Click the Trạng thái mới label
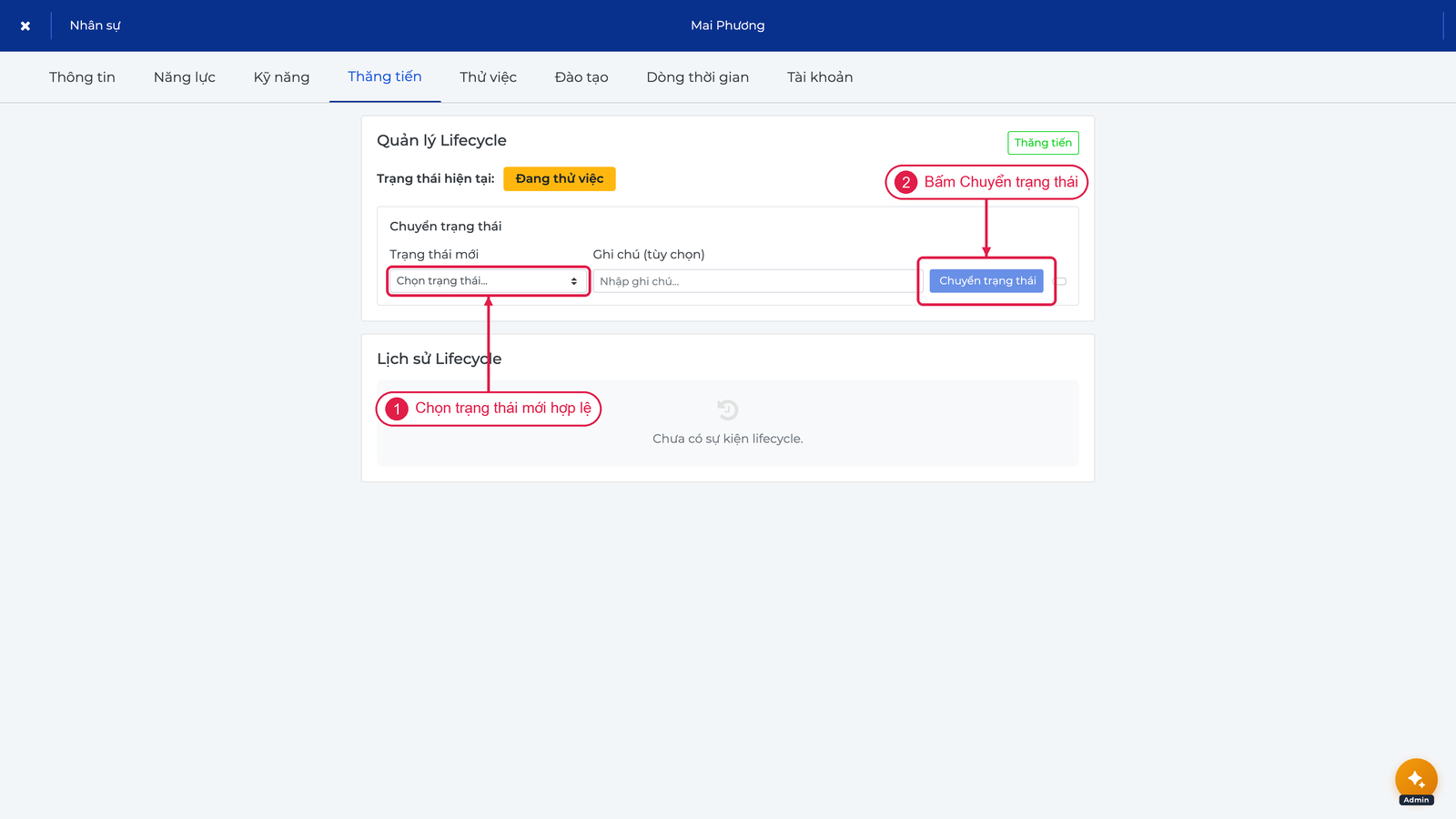Viewport: 1456px width, 819px height. (434, 255)
